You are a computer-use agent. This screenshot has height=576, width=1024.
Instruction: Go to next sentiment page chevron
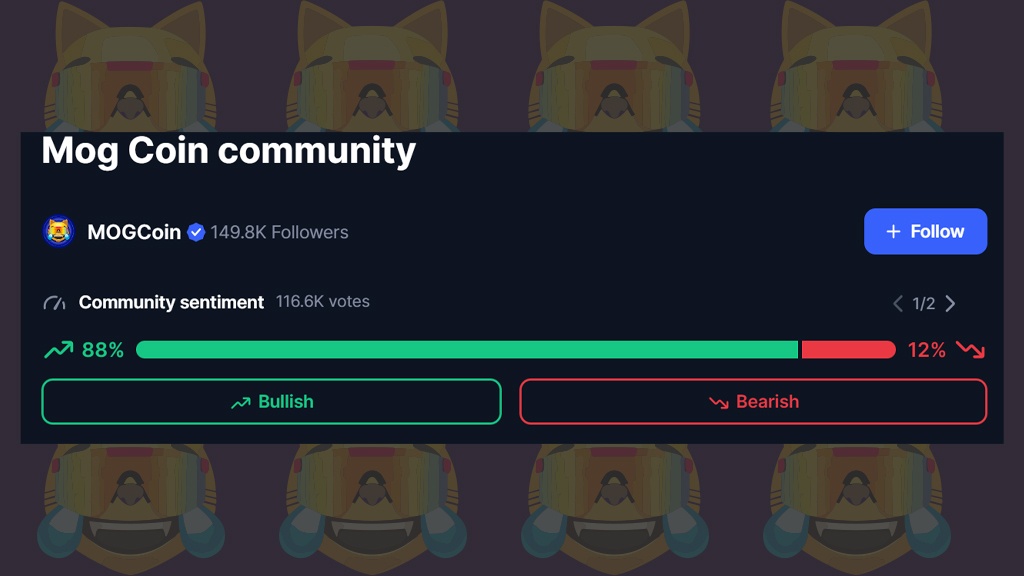[x=950, y=303]
